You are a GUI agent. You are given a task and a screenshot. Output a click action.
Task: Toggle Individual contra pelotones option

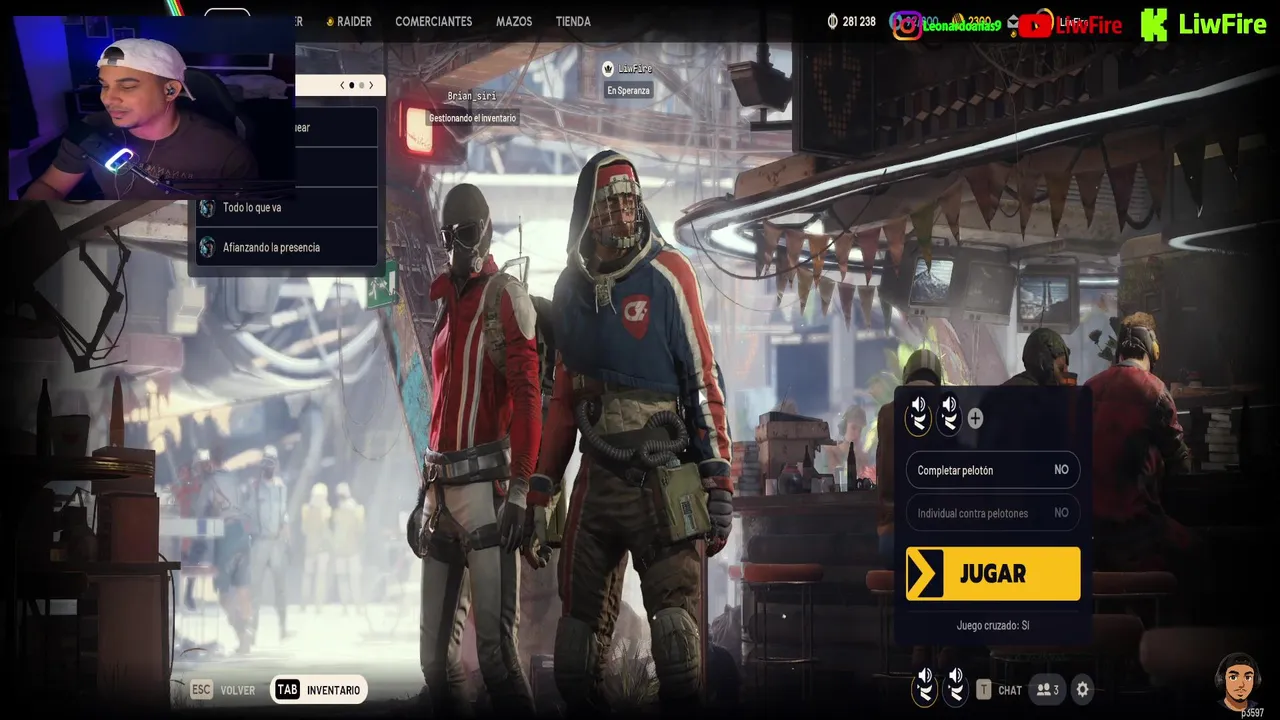pos(993,513)
